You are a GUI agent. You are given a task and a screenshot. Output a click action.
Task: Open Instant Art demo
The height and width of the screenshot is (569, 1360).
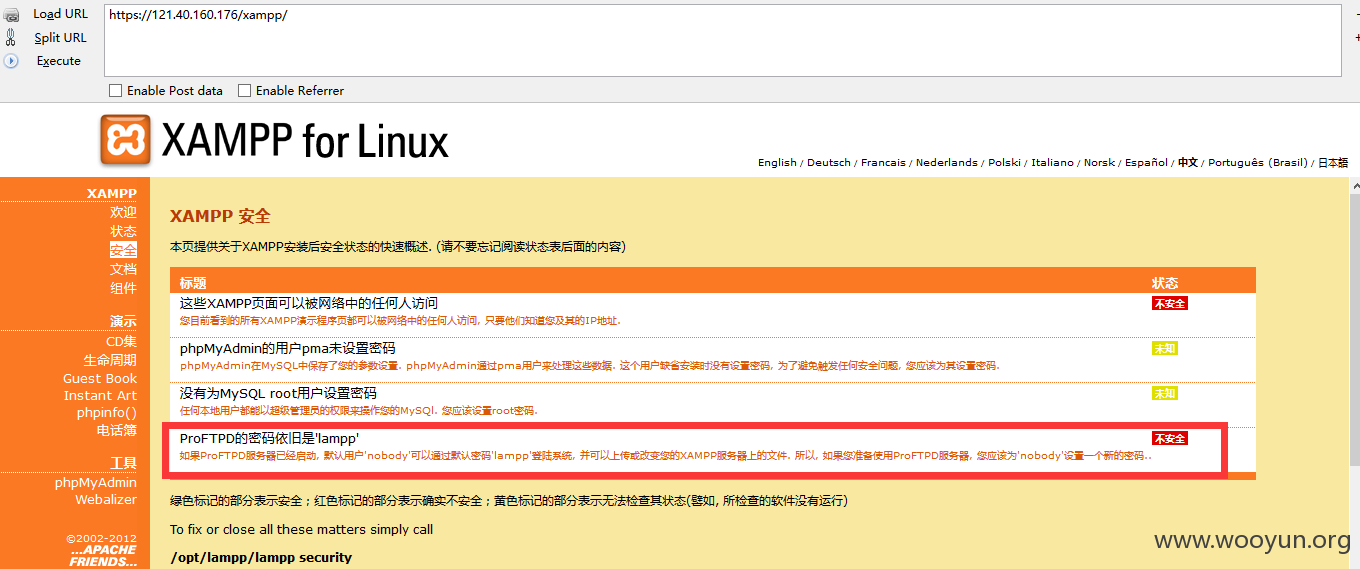pos(100,395)
